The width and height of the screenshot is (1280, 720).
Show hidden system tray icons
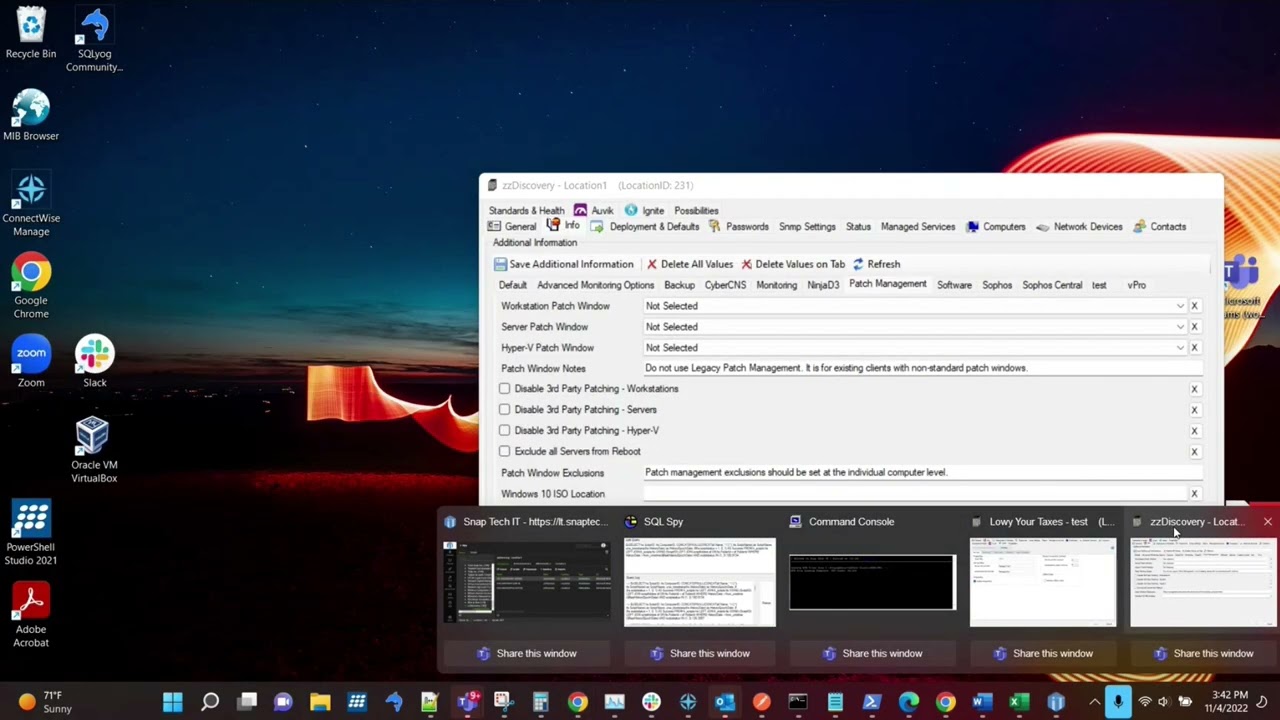pos(1095,702)
